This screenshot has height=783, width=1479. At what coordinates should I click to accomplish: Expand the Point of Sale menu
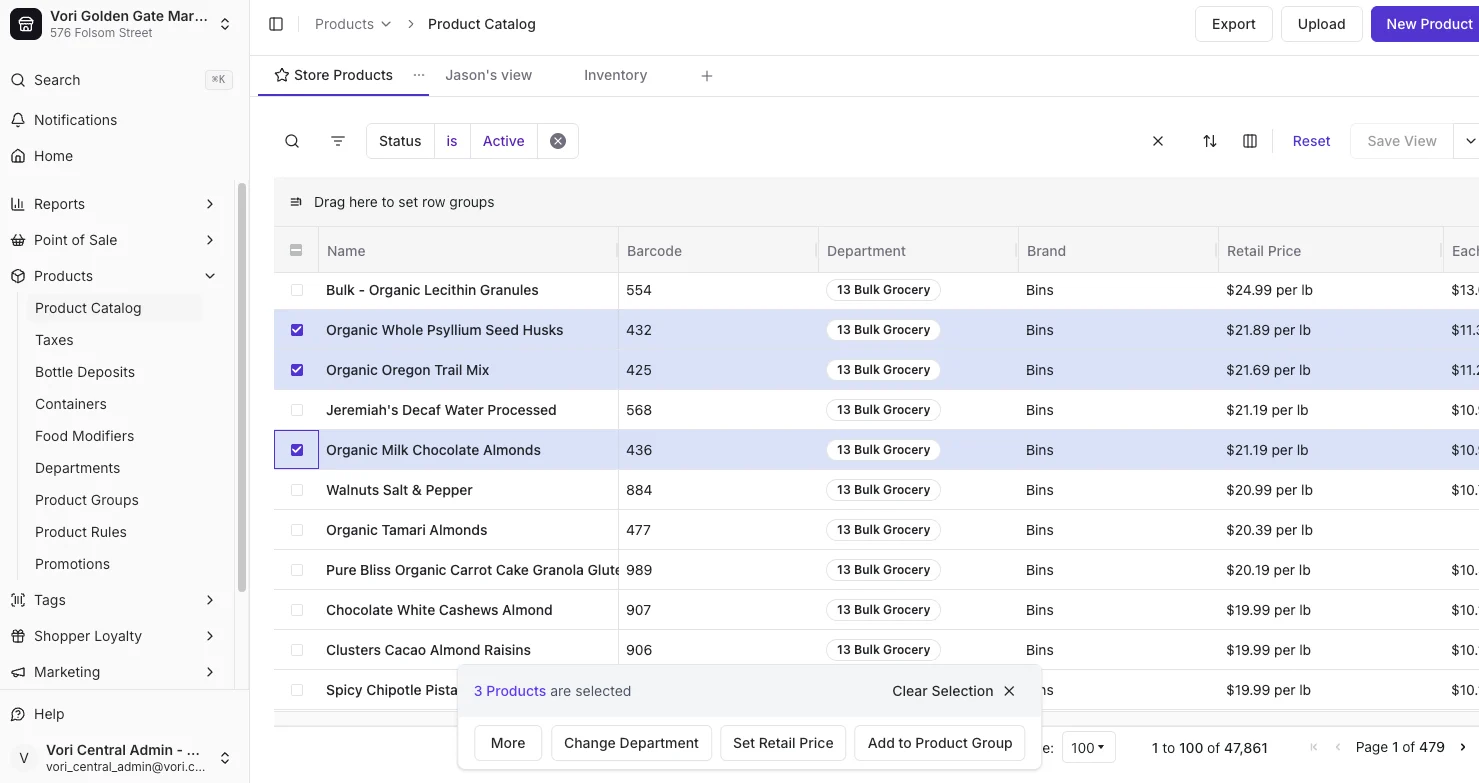click(210, 240)
